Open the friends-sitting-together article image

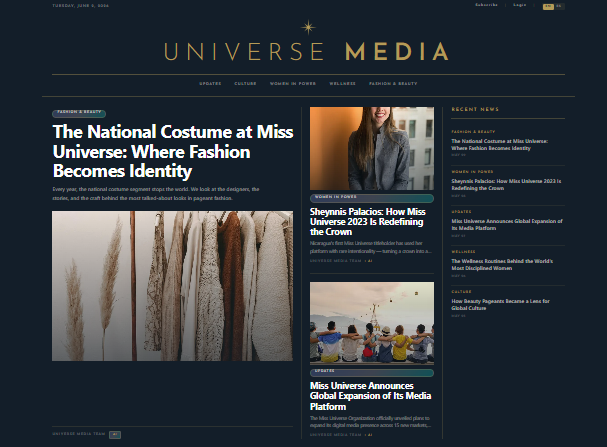pos(372,323)
